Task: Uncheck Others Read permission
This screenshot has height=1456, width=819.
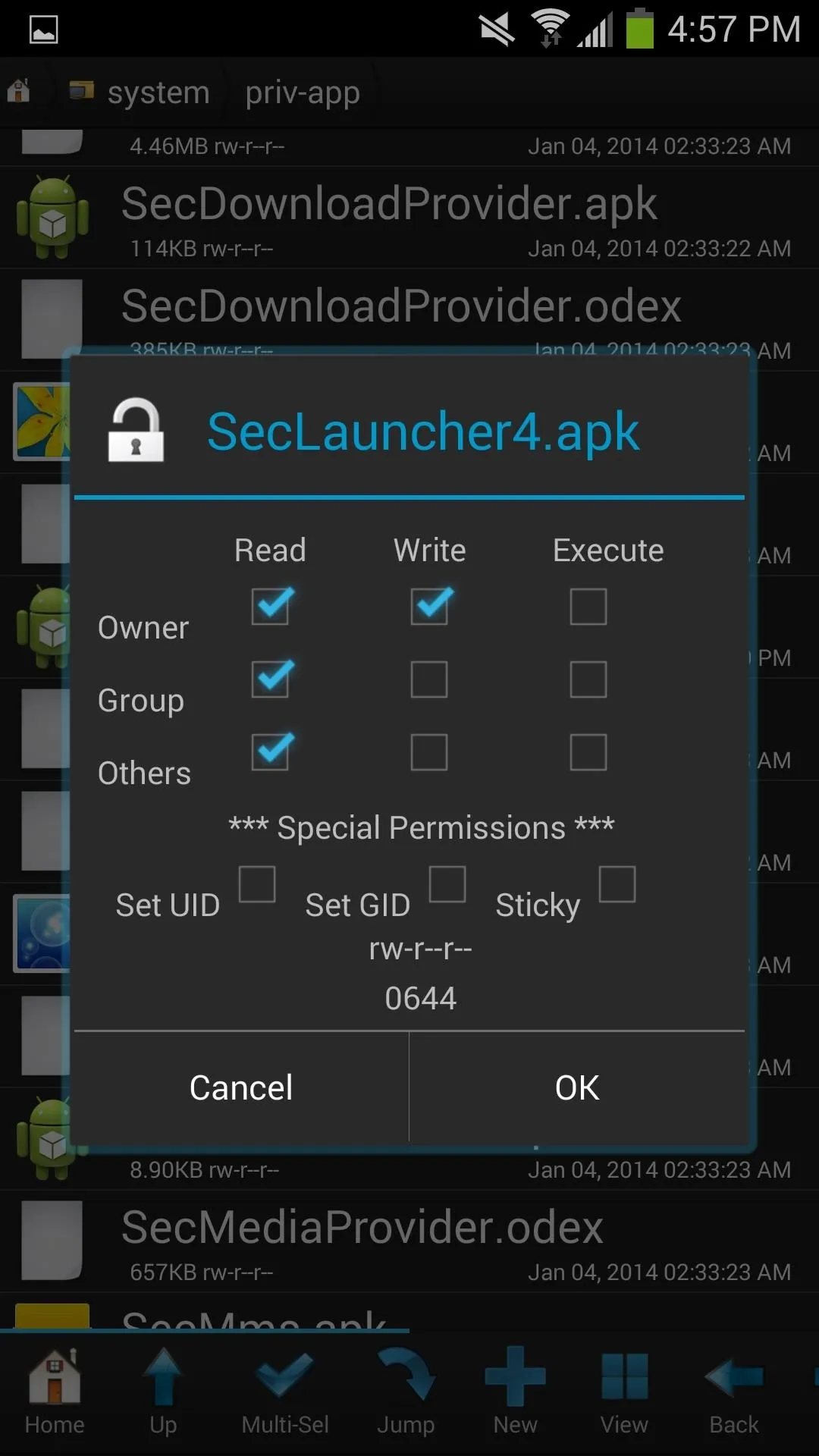Action: click(271, 752)
